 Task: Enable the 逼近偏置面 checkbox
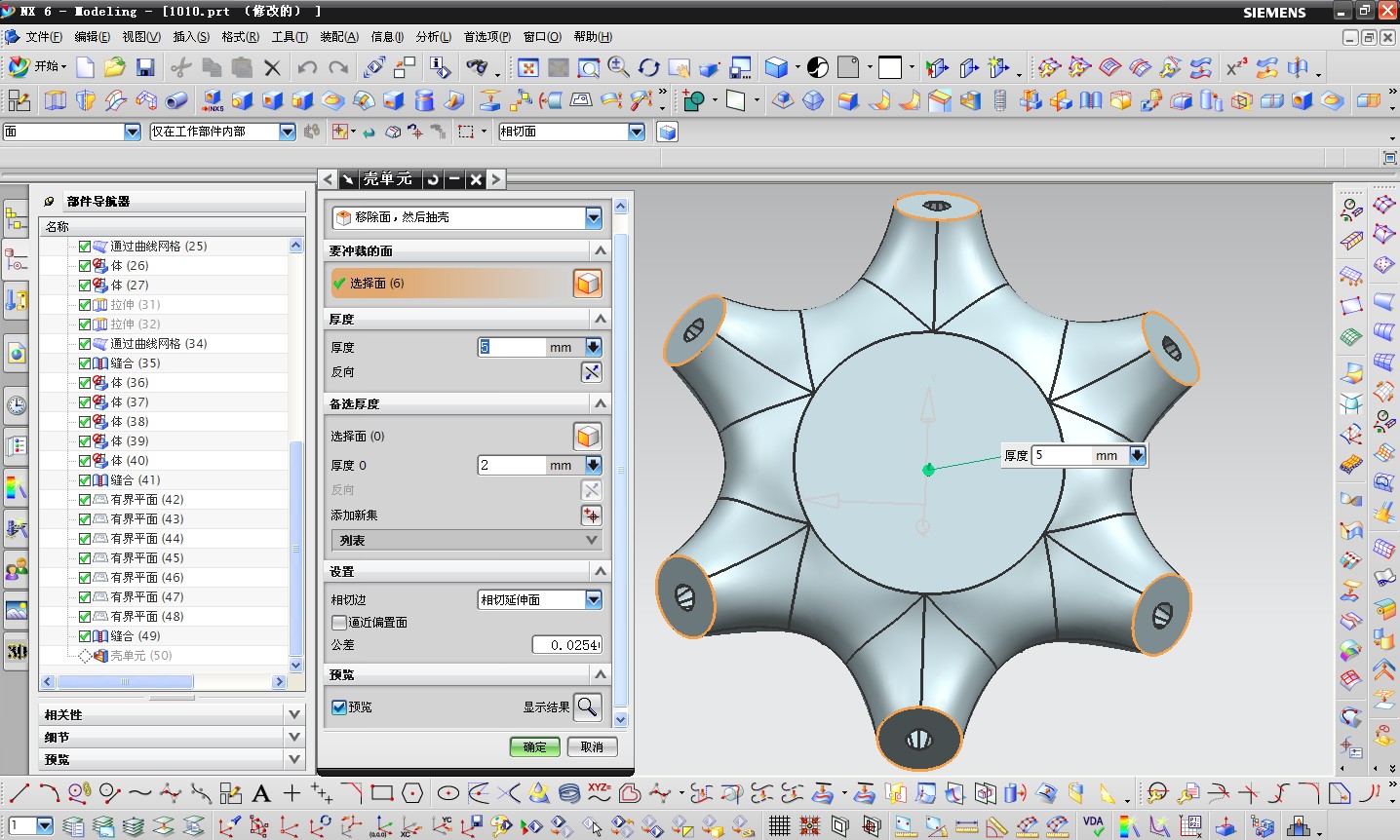tap(339, 622)
